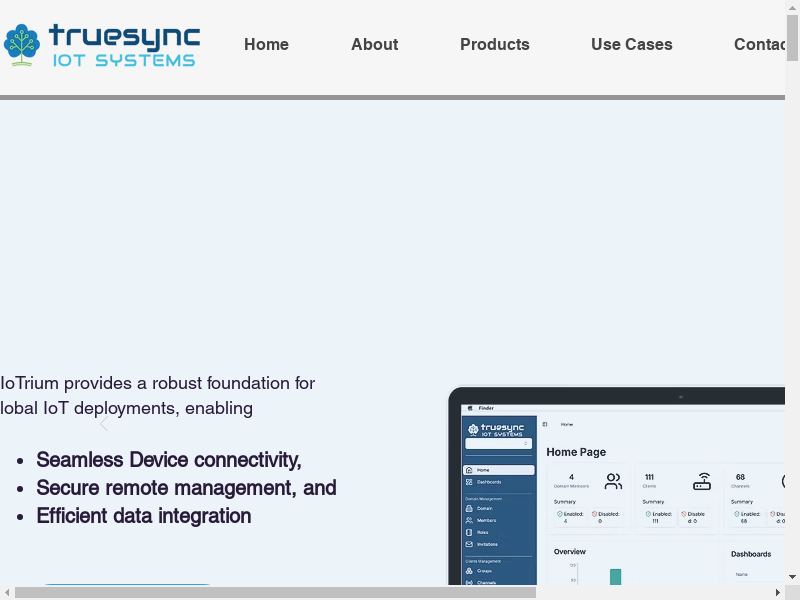Open the Products navigation menu
The image size is (800, 600).
(494, 44)
